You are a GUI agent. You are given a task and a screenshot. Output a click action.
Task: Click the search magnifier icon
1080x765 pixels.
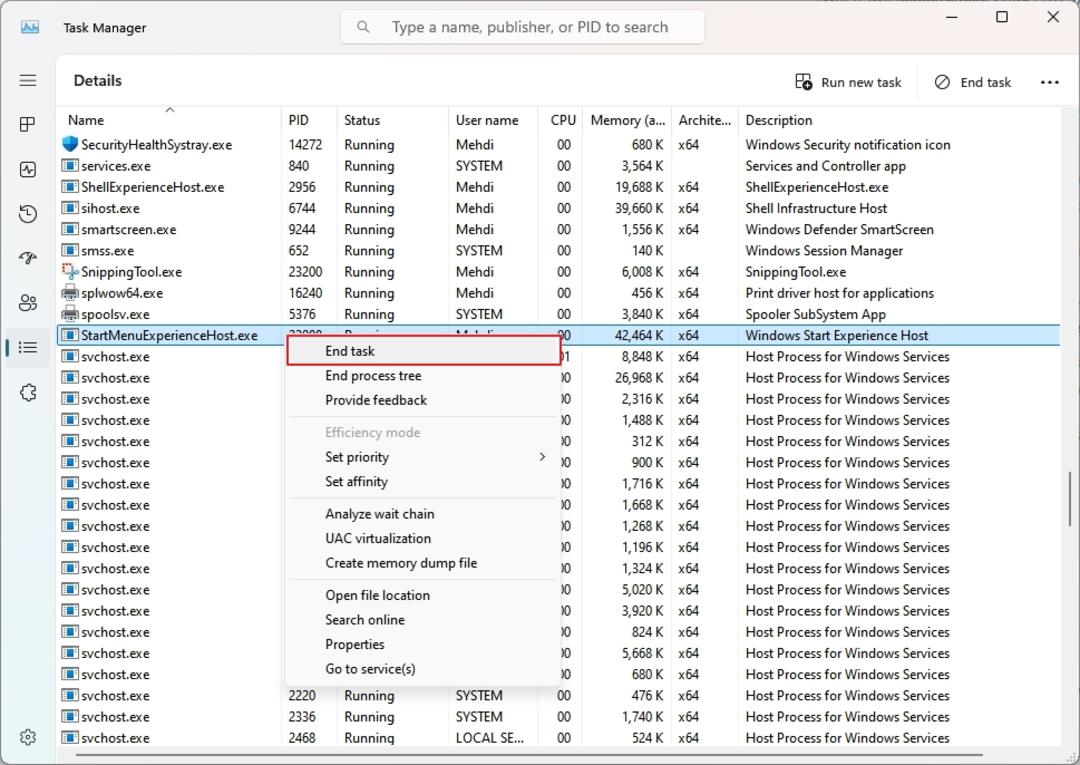(x=363, y=27)
